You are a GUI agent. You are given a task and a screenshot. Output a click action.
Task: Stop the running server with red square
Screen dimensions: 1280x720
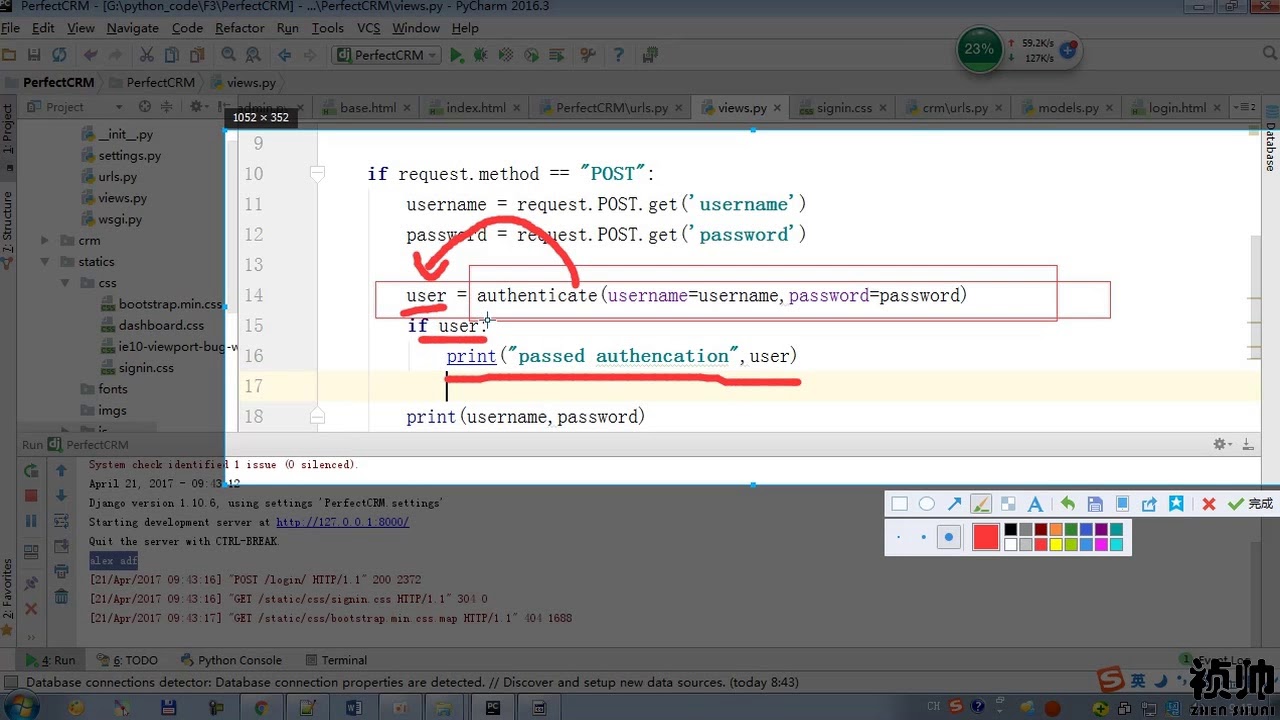click(31, 495)
